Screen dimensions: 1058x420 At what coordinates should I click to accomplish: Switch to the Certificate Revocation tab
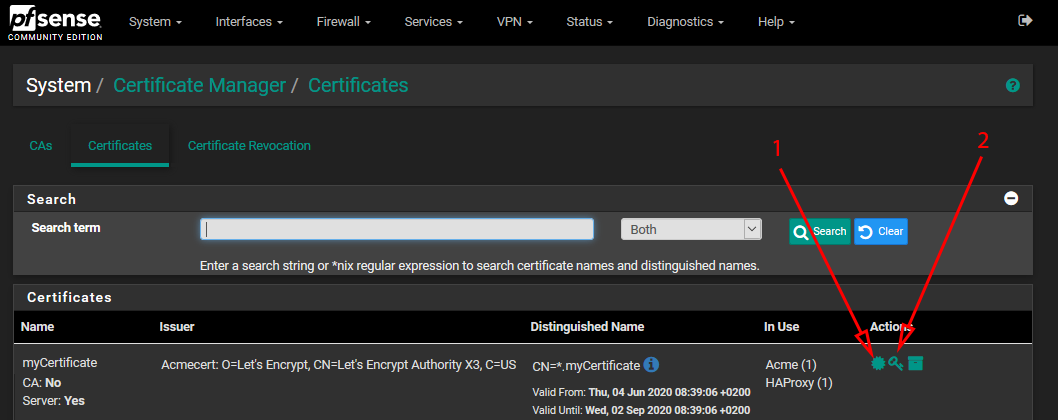point(249,146)
